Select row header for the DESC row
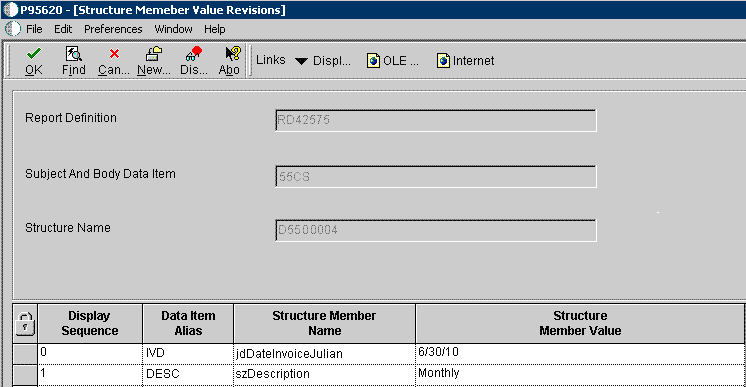The height and width of the screenshot is (387, 746). [x=25, y=375]
